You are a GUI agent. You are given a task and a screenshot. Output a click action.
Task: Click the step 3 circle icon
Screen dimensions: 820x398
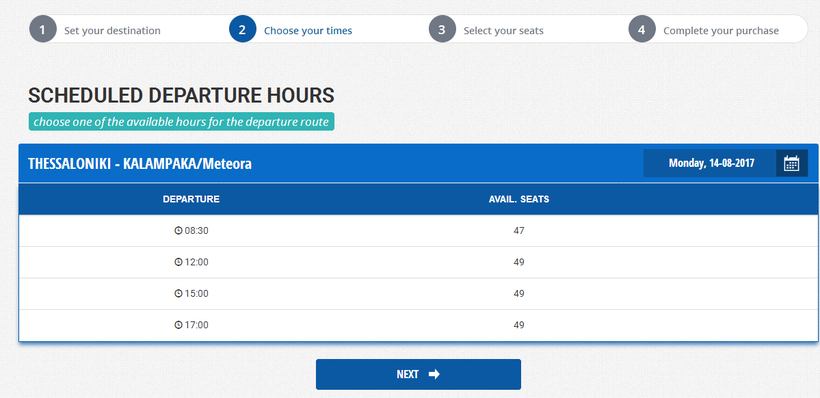[x=442, y=29]
